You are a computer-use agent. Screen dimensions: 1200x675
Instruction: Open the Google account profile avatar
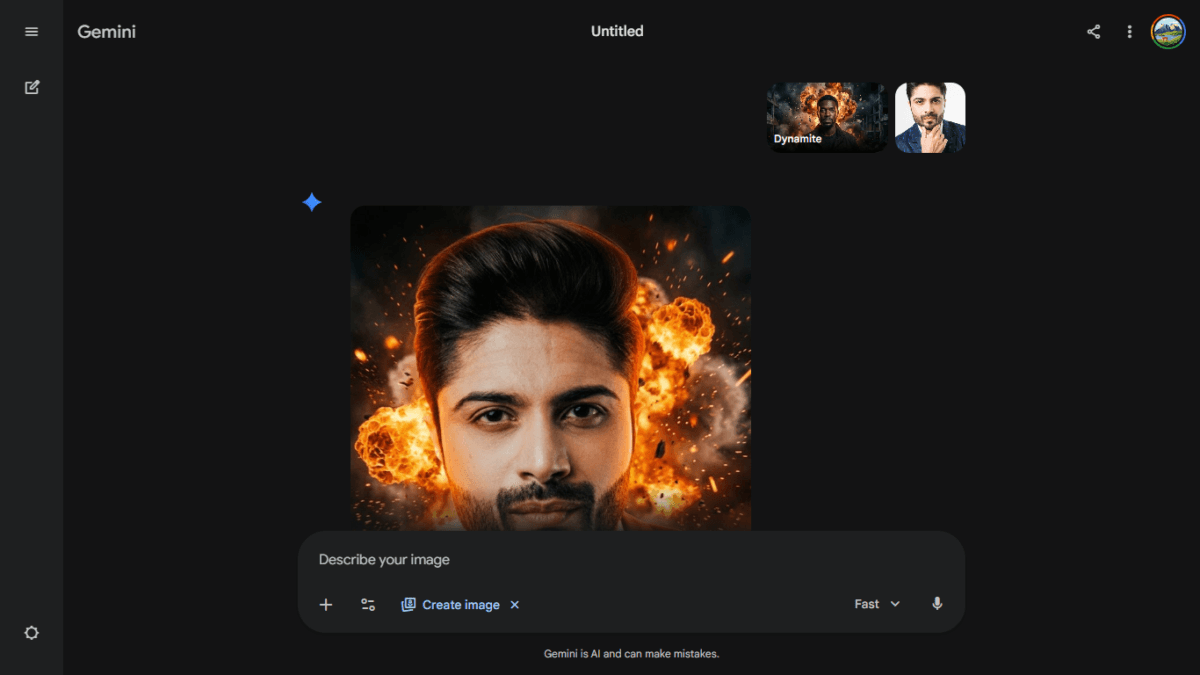pos(1167,32)
